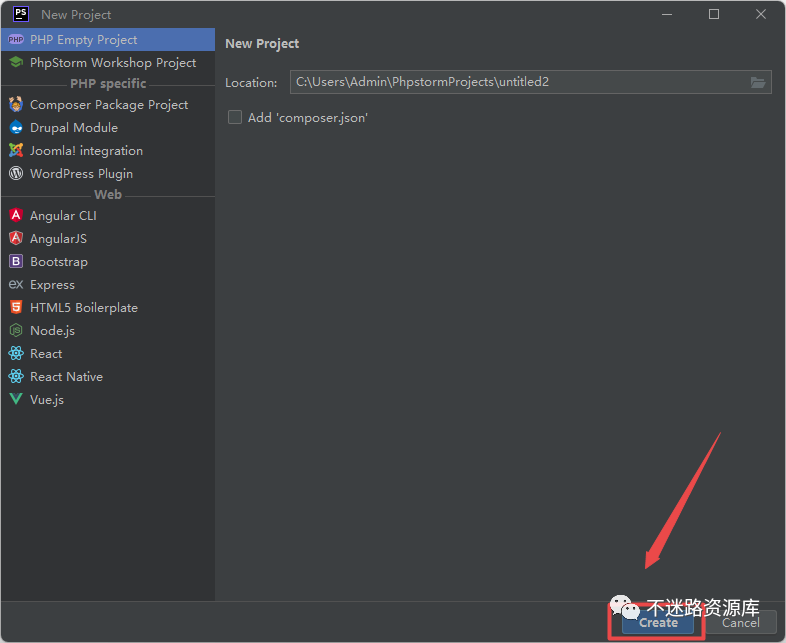Pick WordPress Plugin project type
Viewport: 786px width, 643px height.
[x=108, y=173]
